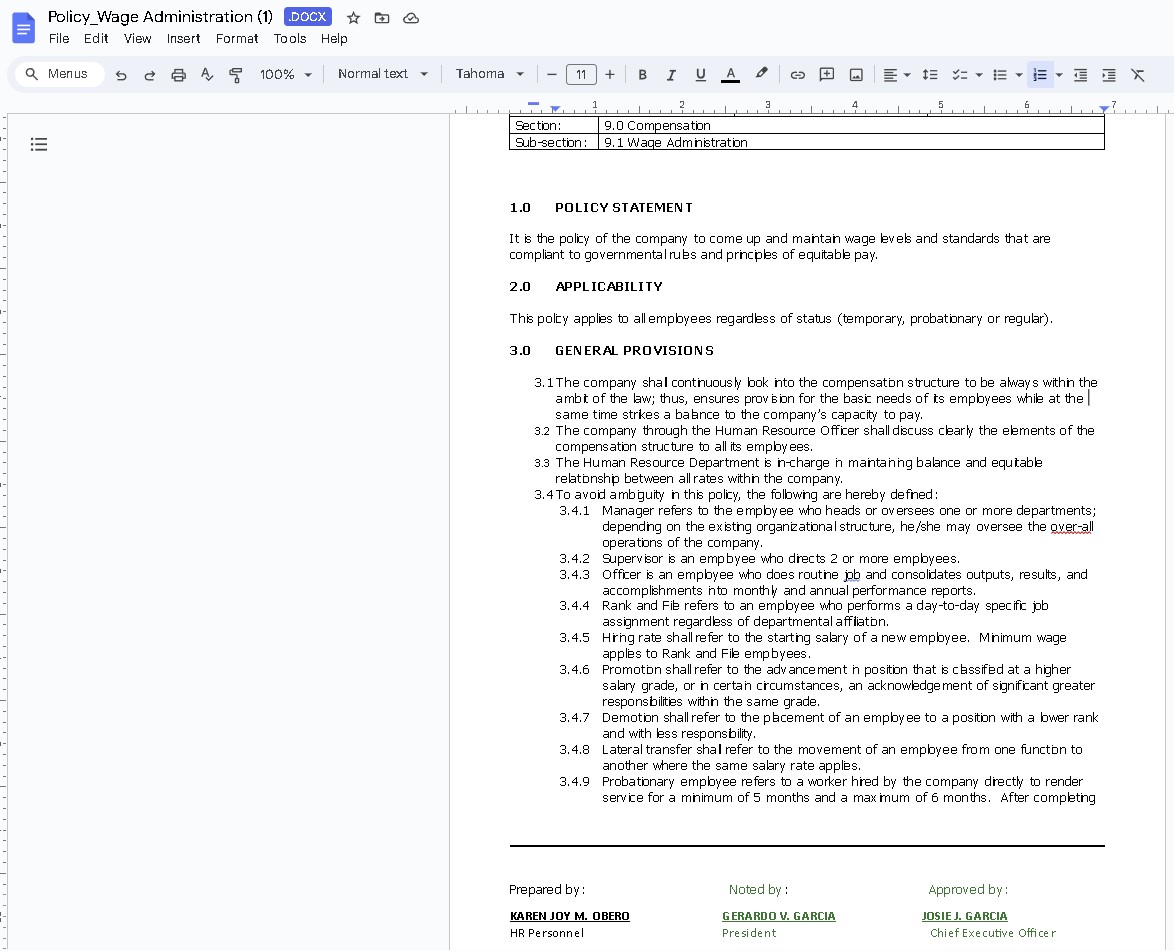Viewport: 1174px width, 951px height.
Task: Toggle the bulleted list button
Action: pos(1000,75)
